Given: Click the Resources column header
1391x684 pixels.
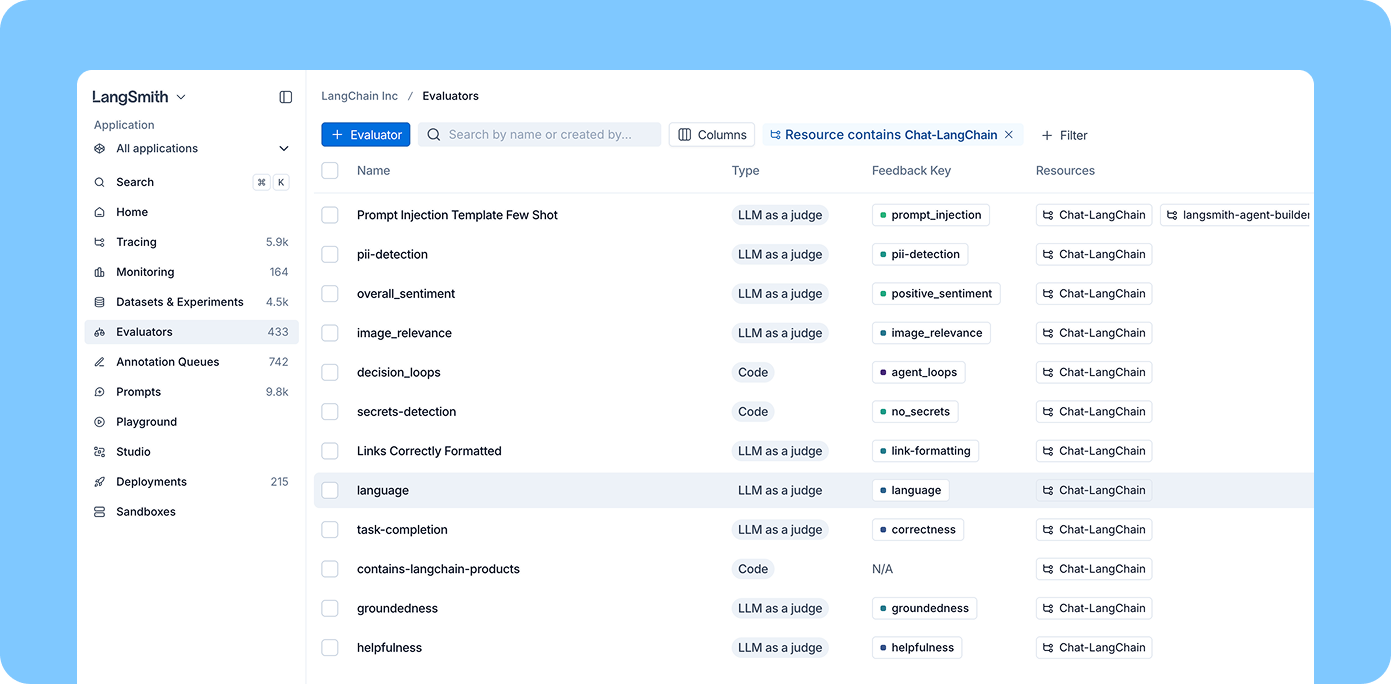Looking at the screenshot, I should [x=1065, y=171].
